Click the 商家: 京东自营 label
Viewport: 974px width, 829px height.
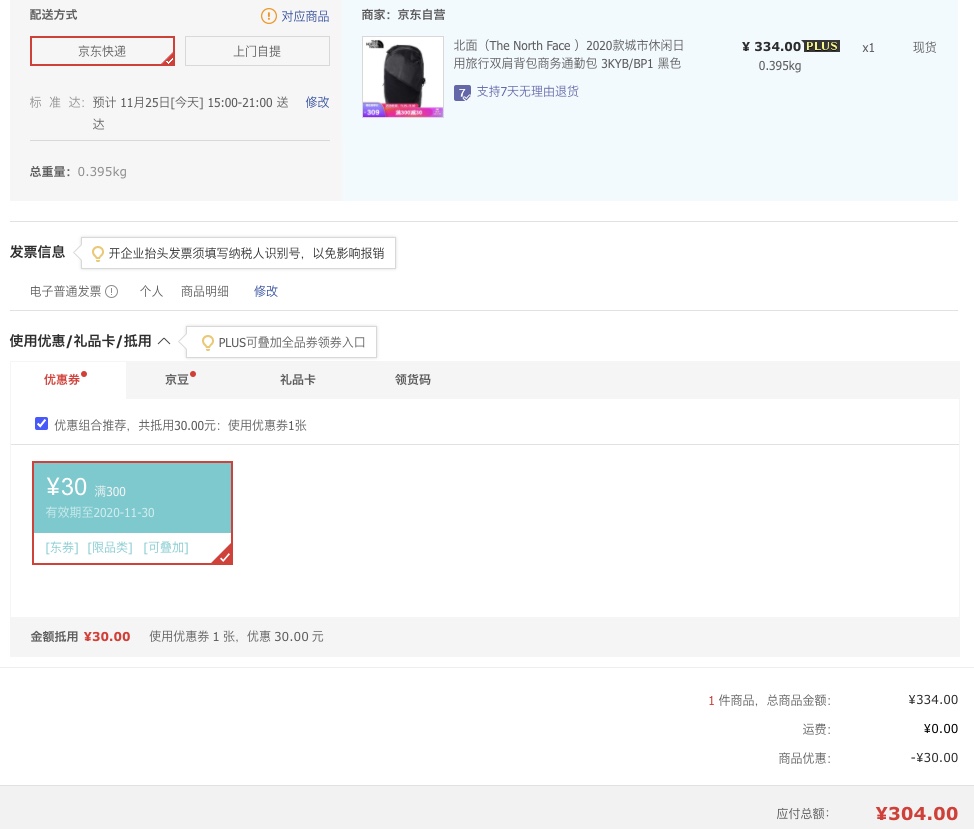(403, 15)
